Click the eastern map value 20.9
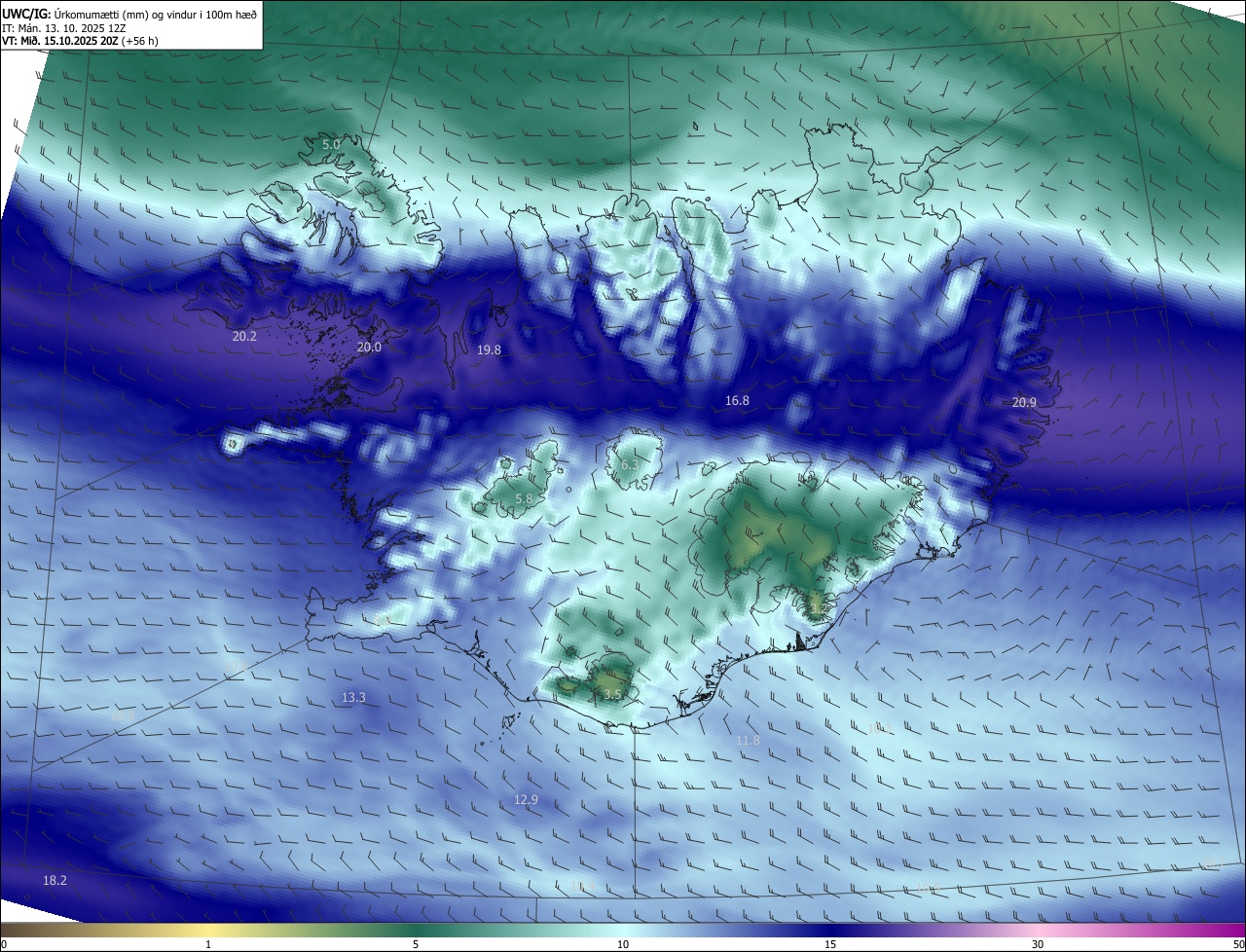 coord(1024,402)
